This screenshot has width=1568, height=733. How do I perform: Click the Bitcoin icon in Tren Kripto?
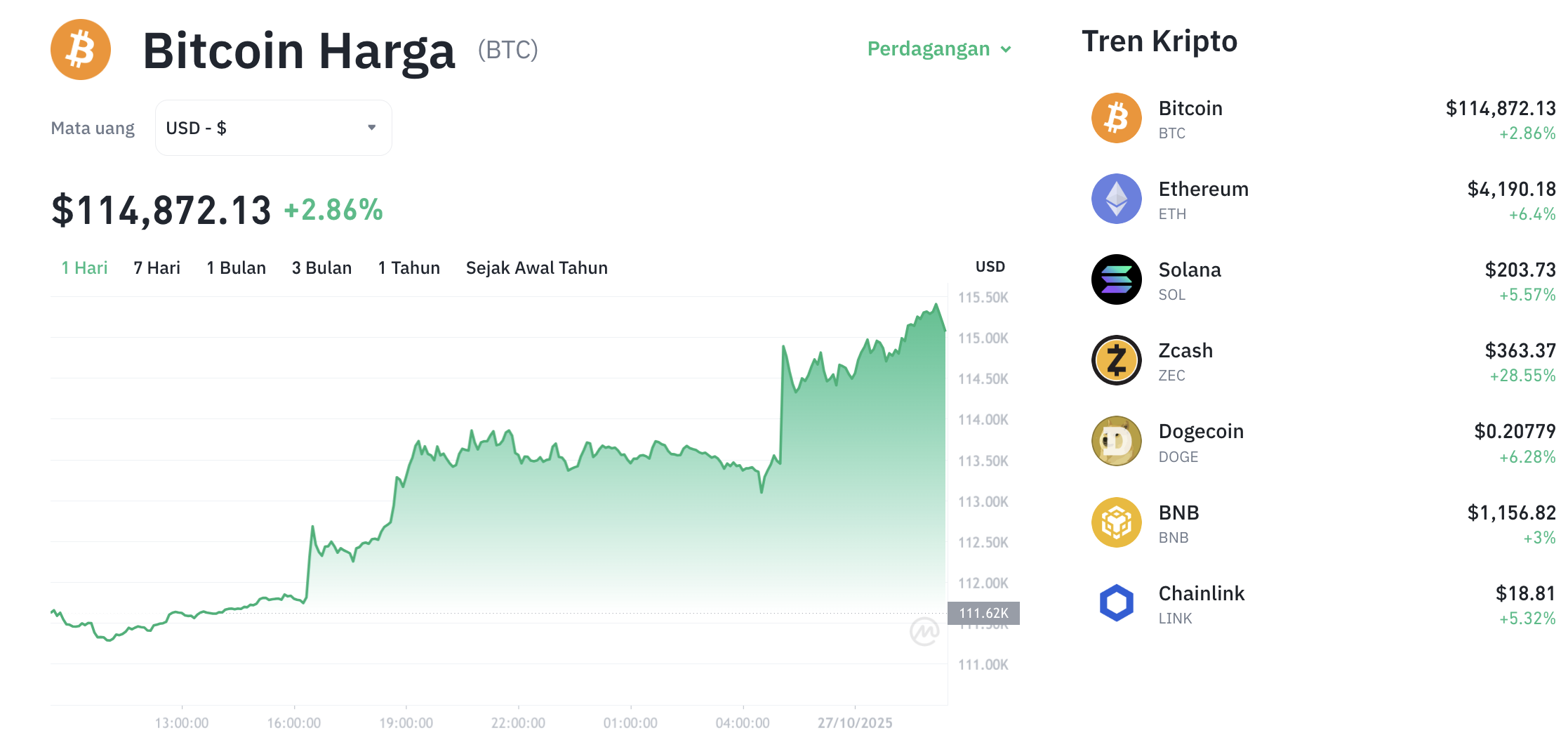click(x=1116, y=118)
